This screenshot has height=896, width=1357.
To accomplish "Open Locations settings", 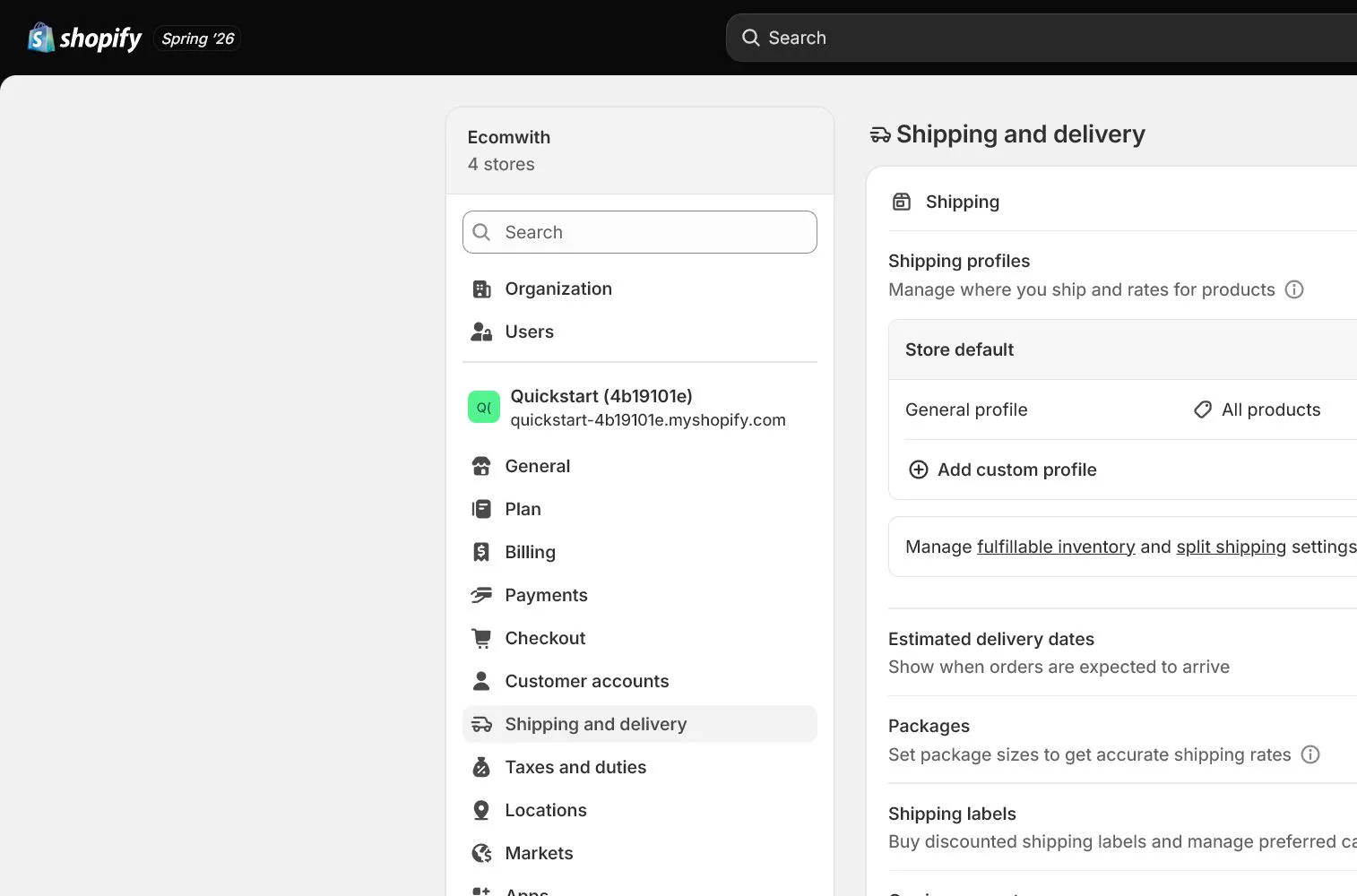I will click(640, 810).
